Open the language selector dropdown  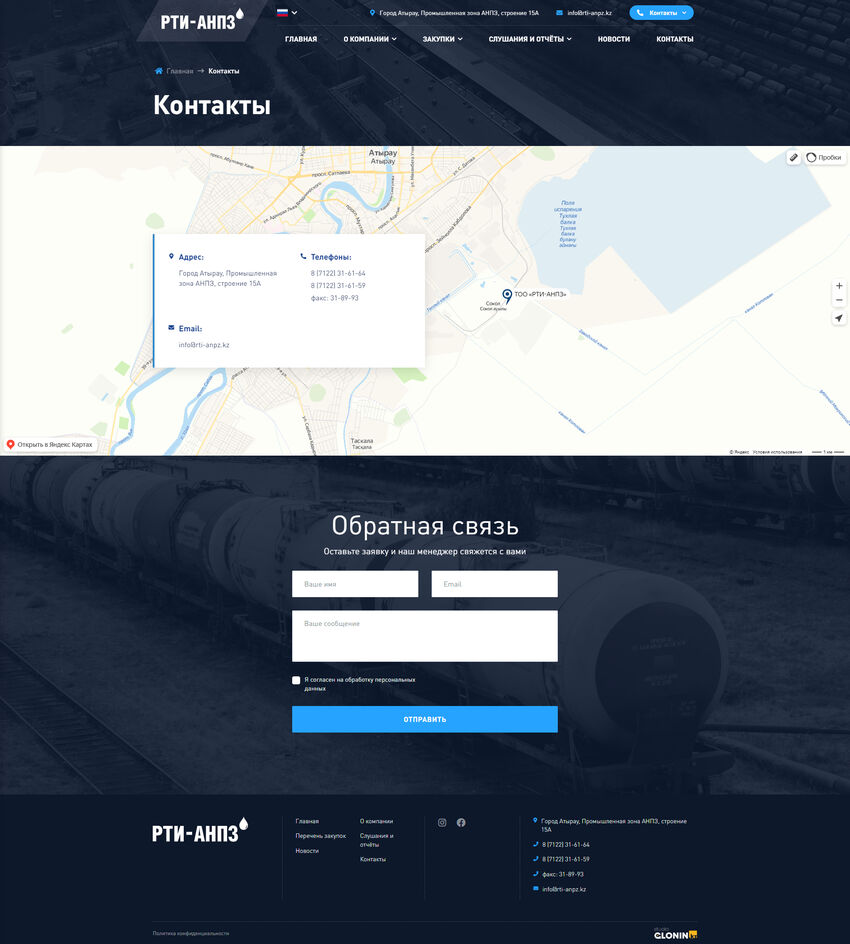tap(287, 12)
